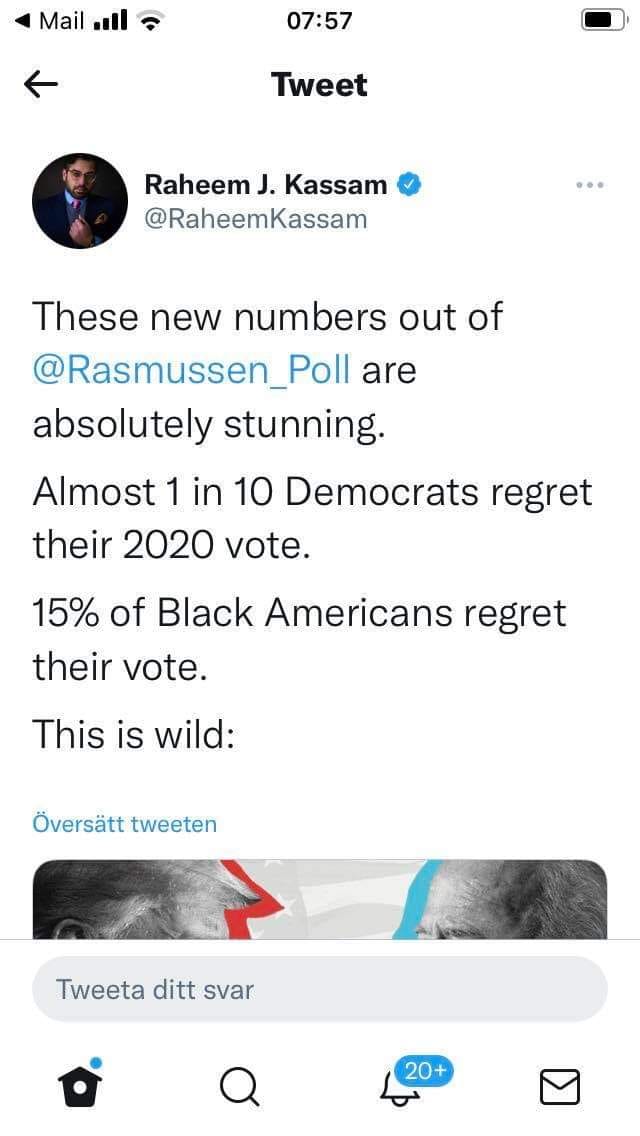The width and height of the screenshot is (640, 1136).
Task: Tap the cellular signal bars icon
Action: tap(112, 21)
